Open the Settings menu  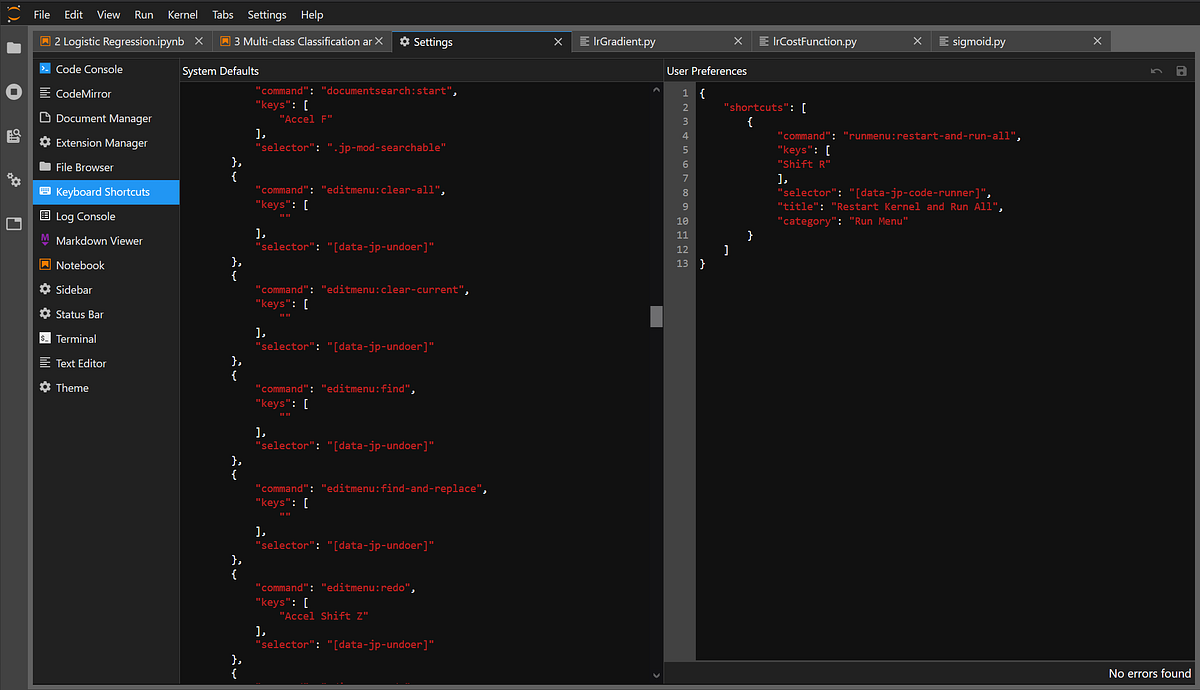(x=267, y=15)
